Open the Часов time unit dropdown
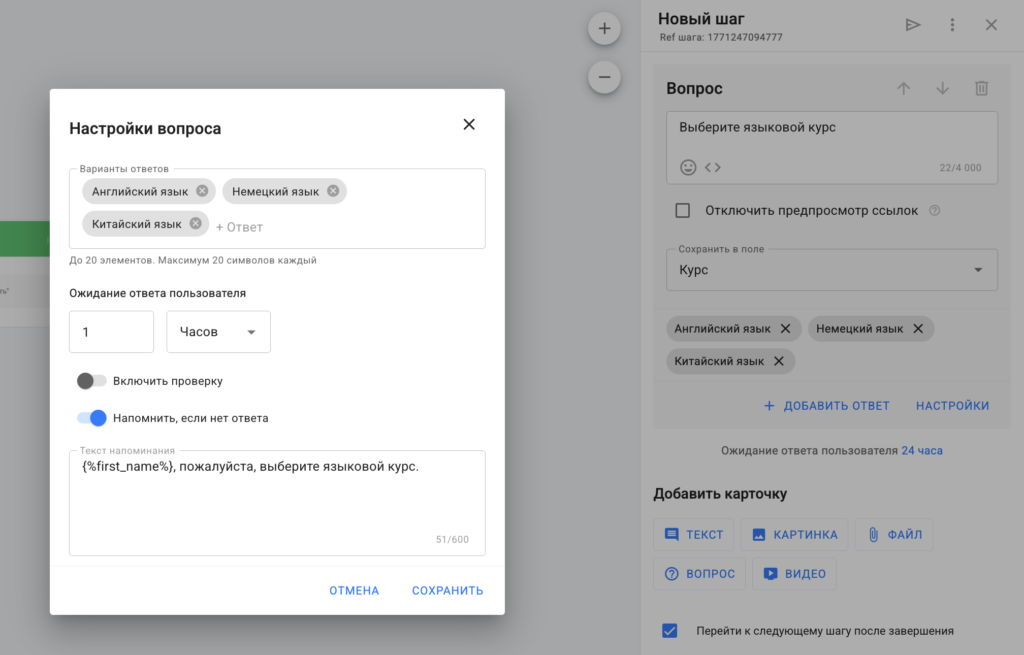 coord(218,332)
